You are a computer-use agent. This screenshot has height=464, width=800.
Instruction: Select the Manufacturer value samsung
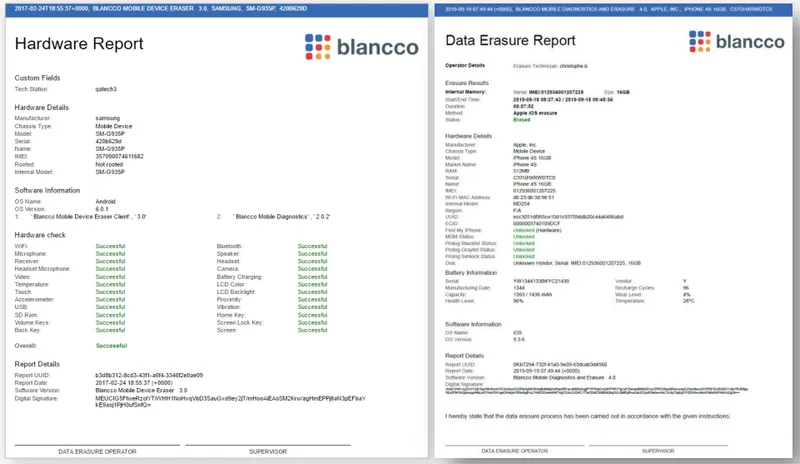108,118
